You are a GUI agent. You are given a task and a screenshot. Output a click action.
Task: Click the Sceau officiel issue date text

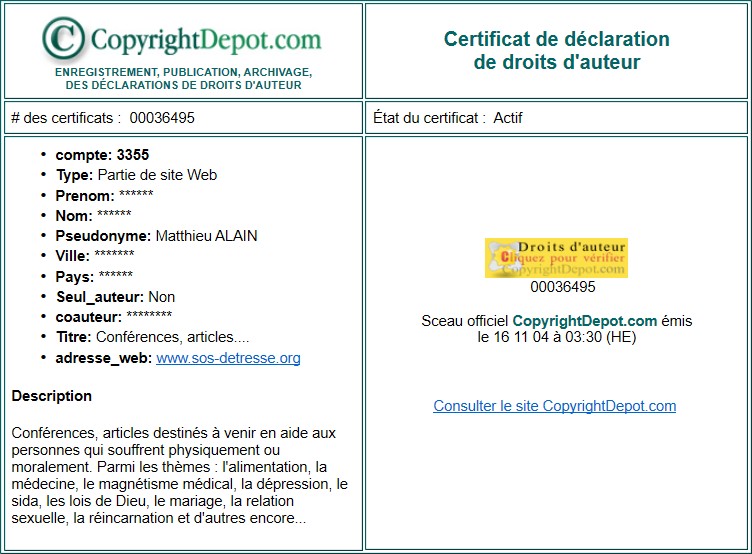pyautogui.click(x=556, y=329)
